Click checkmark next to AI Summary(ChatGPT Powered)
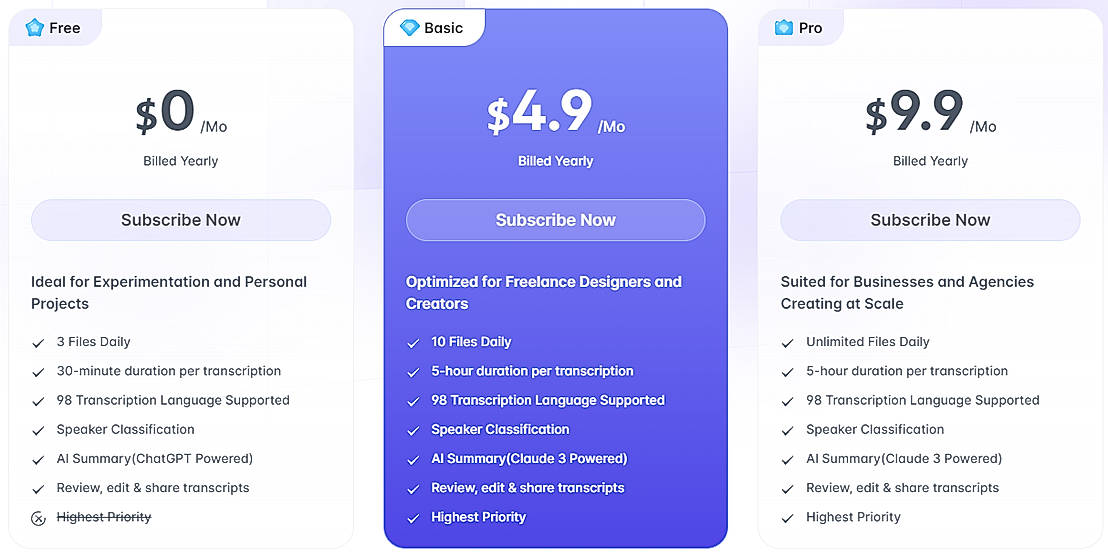This screenshot has width=1108, height=559. tap(38, 460)
